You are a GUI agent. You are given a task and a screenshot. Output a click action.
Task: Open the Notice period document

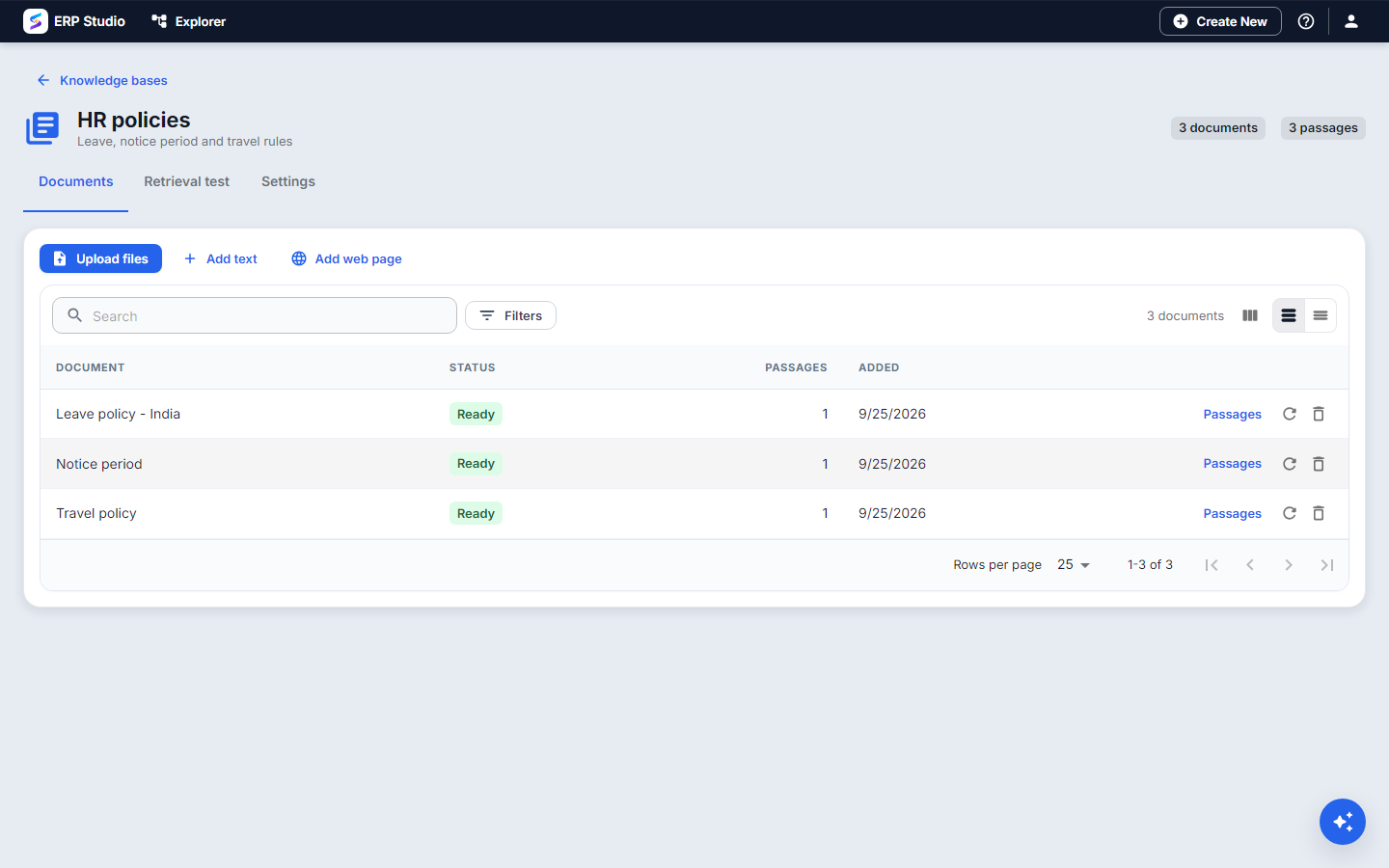[98, 464]
